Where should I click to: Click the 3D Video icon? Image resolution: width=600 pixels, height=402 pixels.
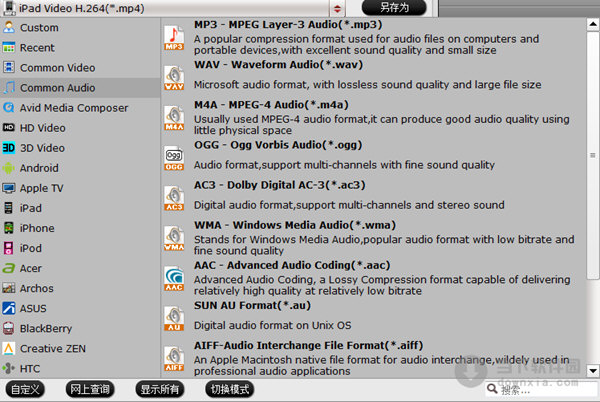point(8,148)
